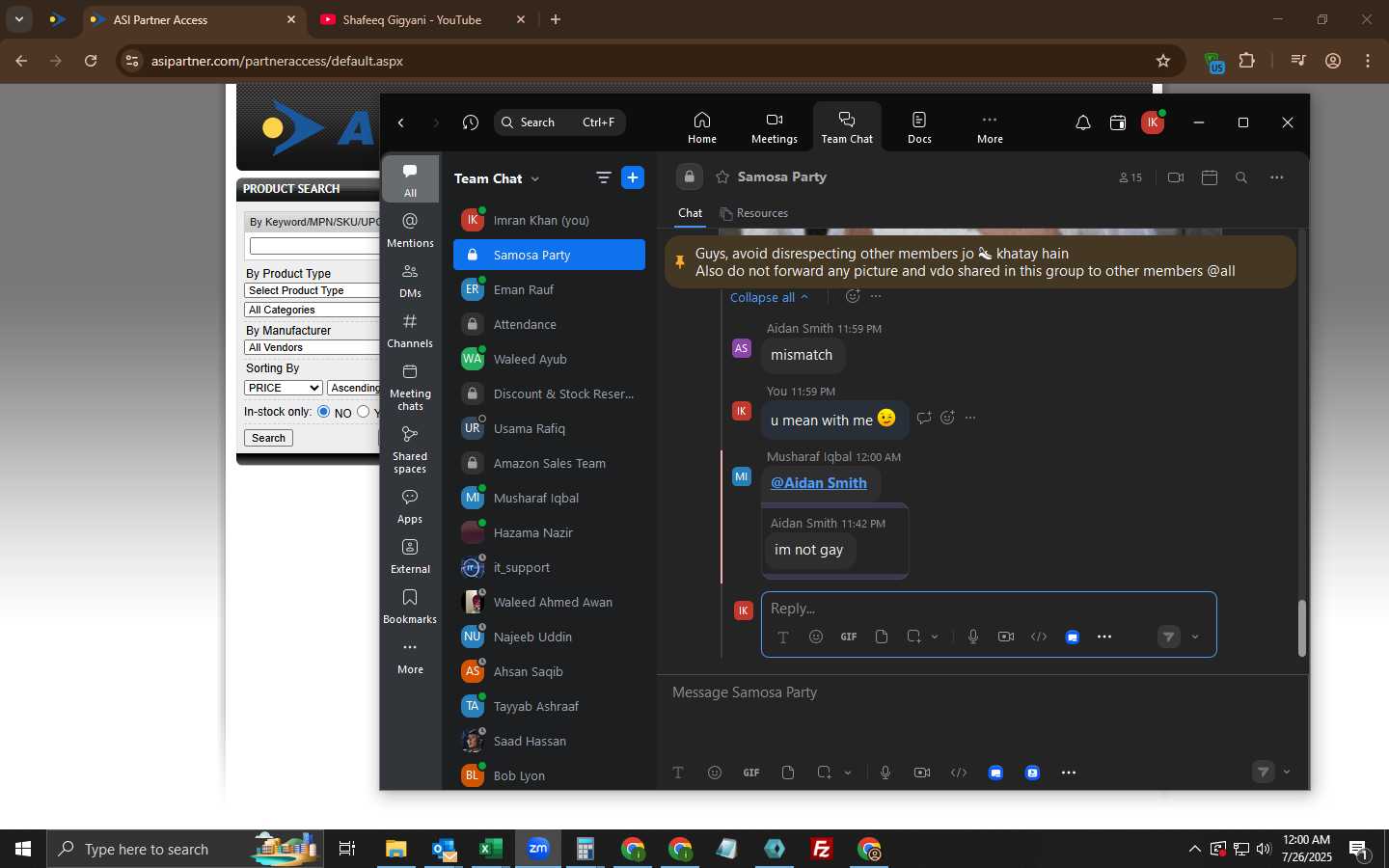Screen dimensions: 1389x868
Task: Switch to the Shafeeq Gigyani YouTube tab
Action: pyautogui.click(x=422, y=19)
